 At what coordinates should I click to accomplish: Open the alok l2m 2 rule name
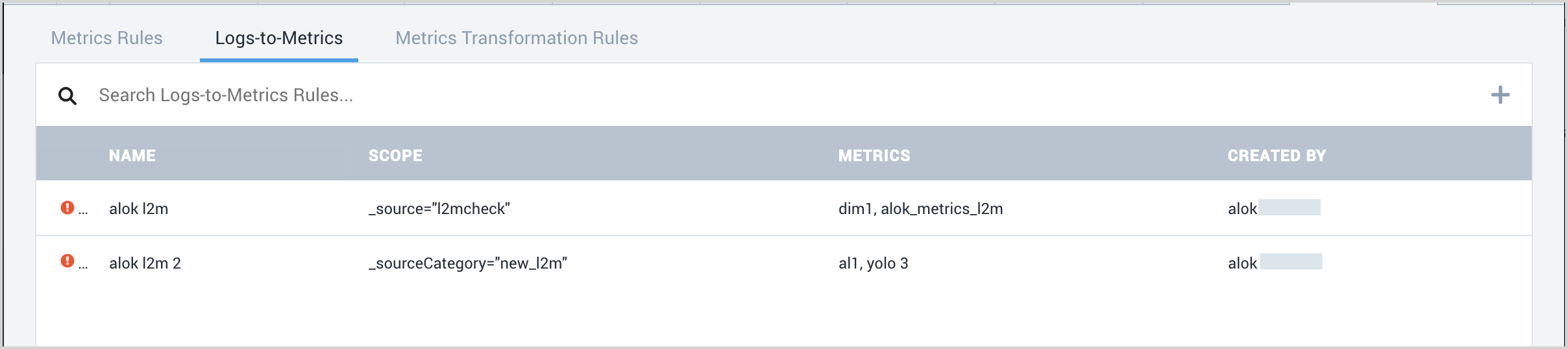point(145,263)
